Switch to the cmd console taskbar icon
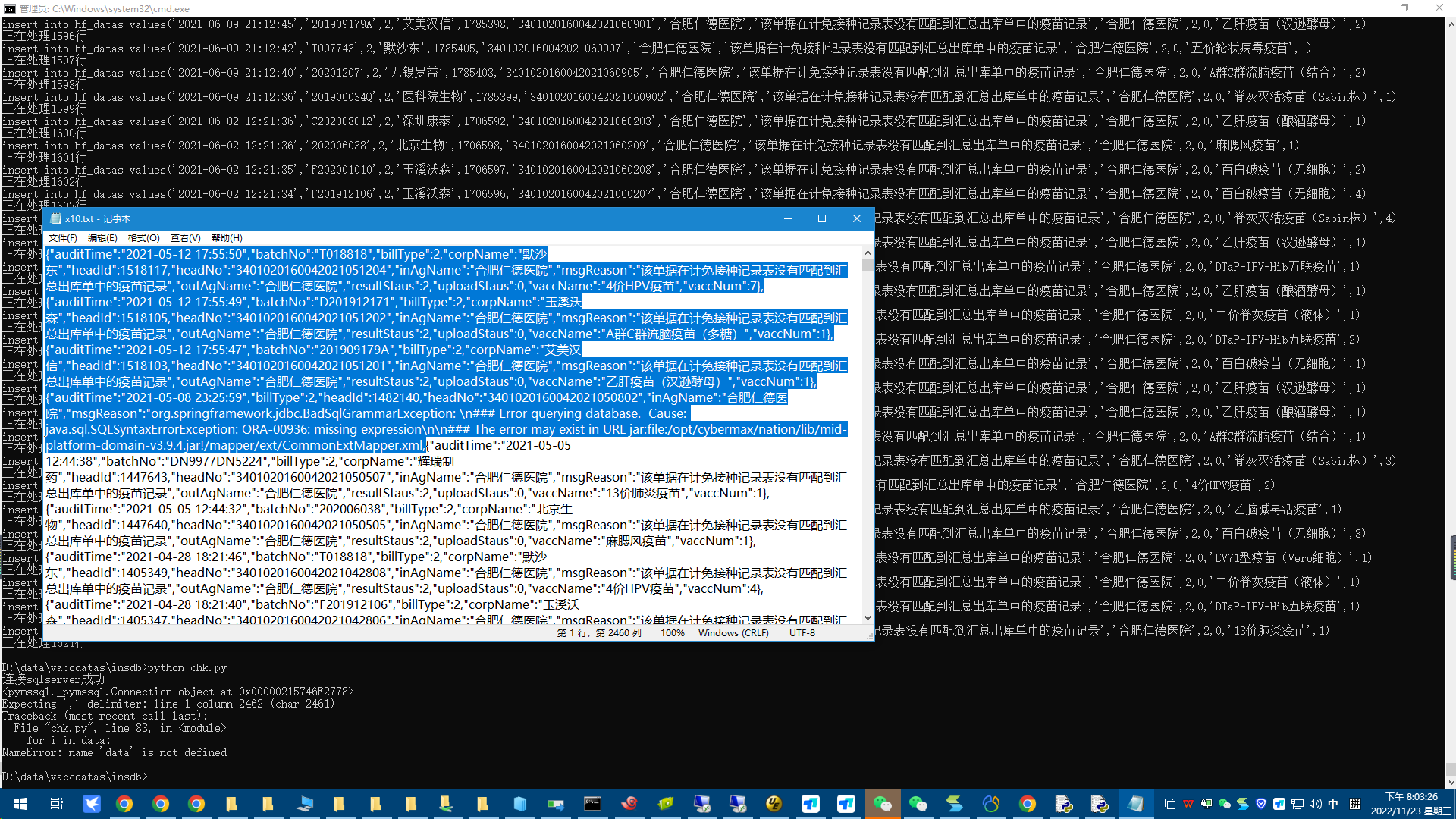This screenshot has height=819, width=1456. 592,804
